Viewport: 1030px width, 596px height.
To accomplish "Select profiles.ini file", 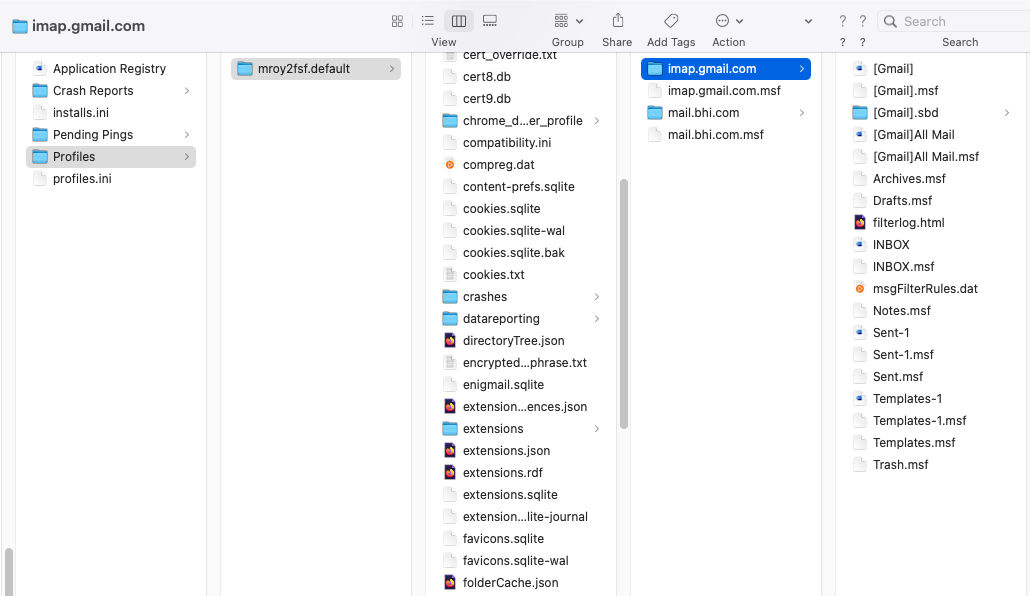I will (x=110, y=179).
